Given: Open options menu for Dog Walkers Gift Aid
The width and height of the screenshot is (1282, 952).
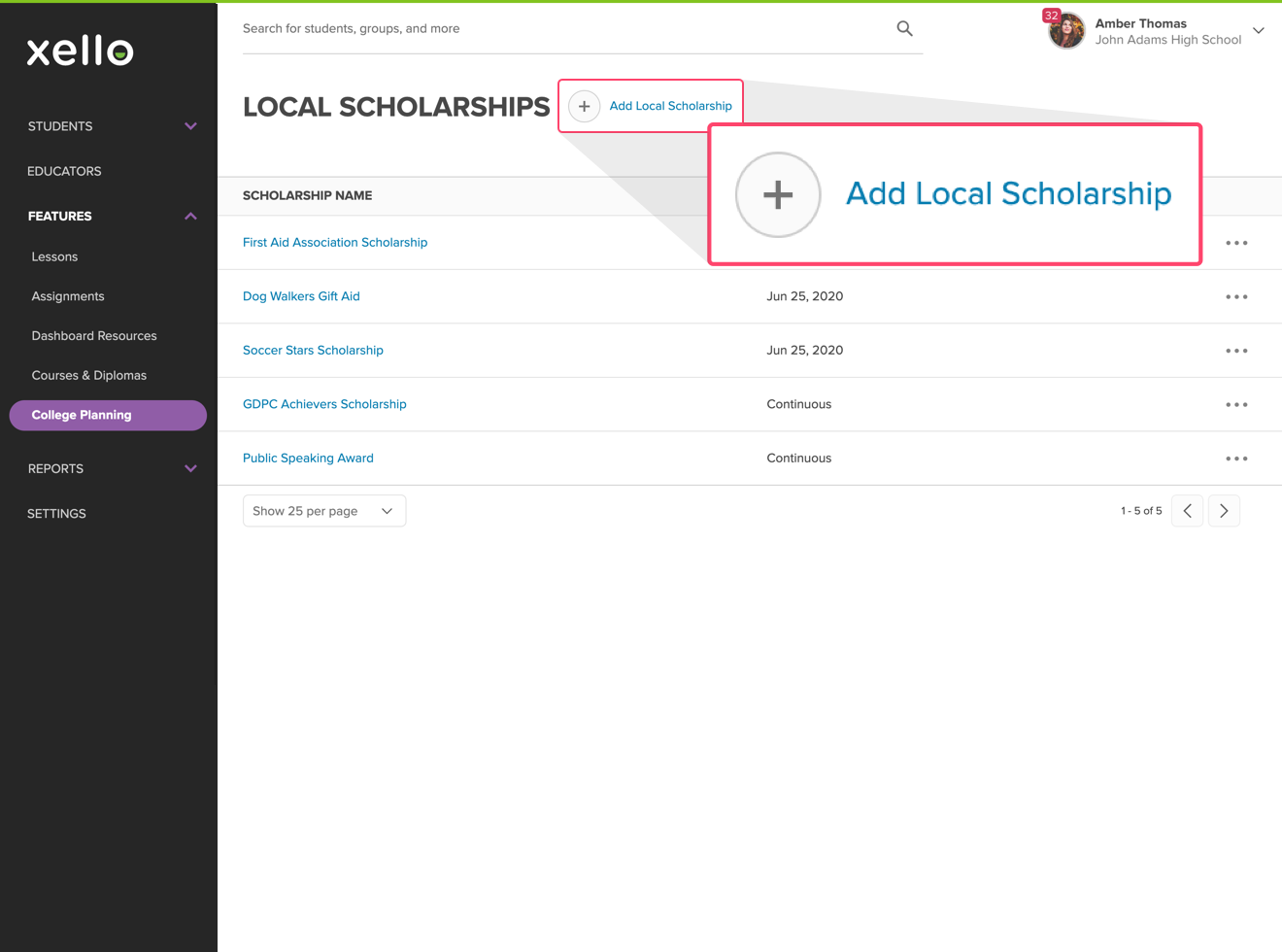Looking at the screenshot, I should click(x=1236, y=296).
